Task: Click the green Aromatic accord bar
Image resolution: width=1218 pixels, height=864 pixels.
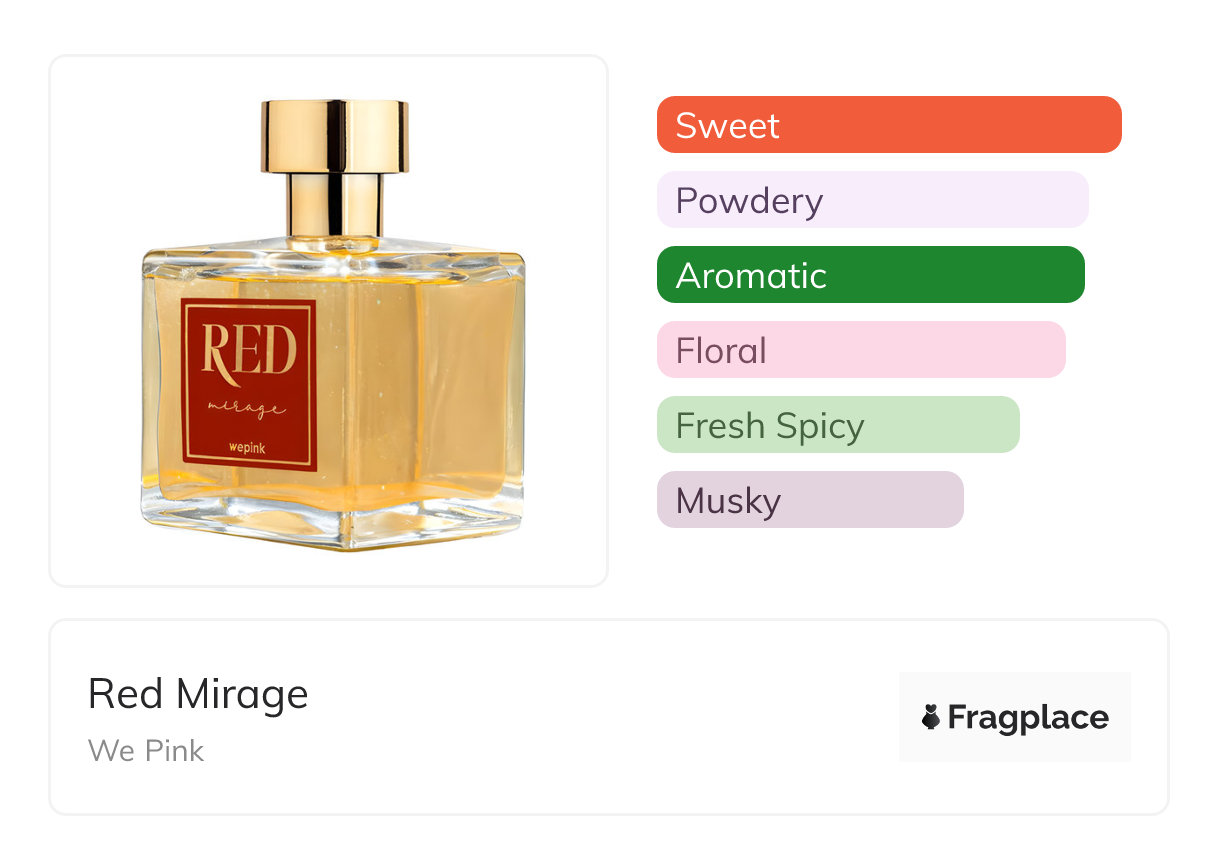Action: click(871, 275)
